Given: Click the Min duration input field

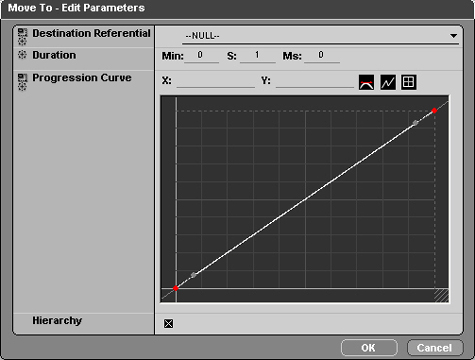Looking at the screenshot, I should (201, 55).
